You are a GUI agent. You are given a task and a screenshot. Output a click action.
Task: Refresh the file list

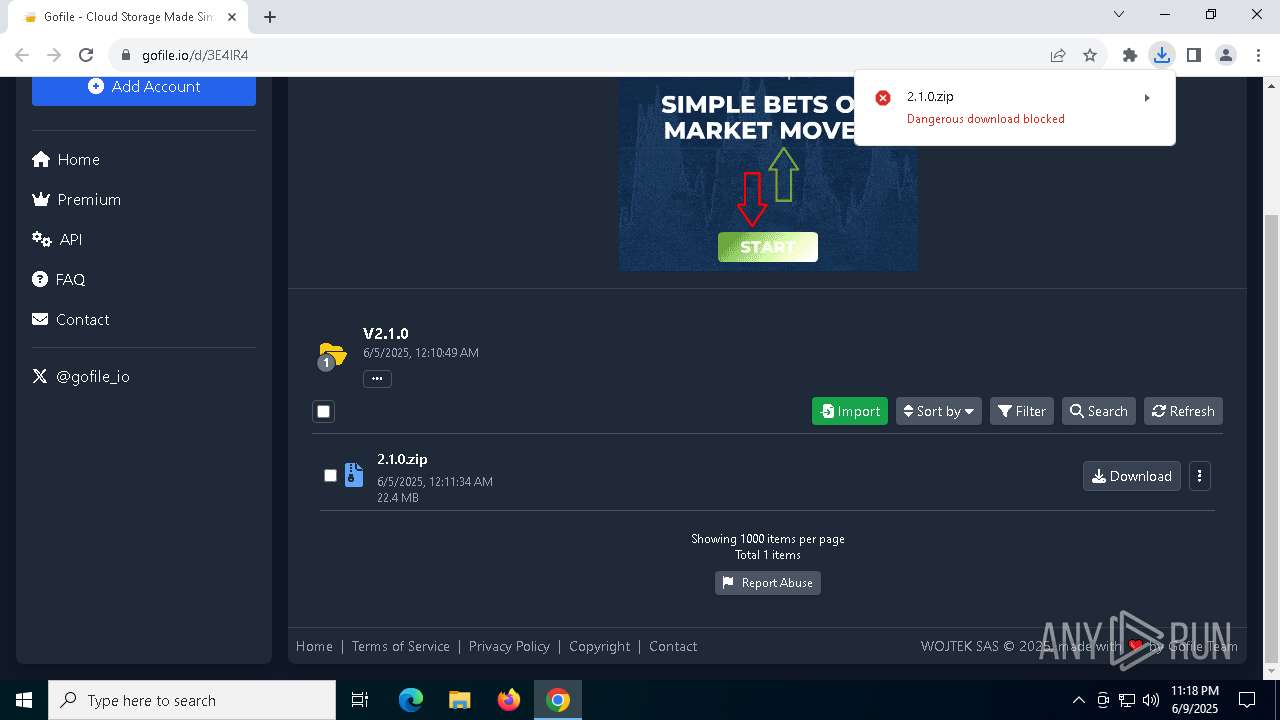(x=1183, y=411)
